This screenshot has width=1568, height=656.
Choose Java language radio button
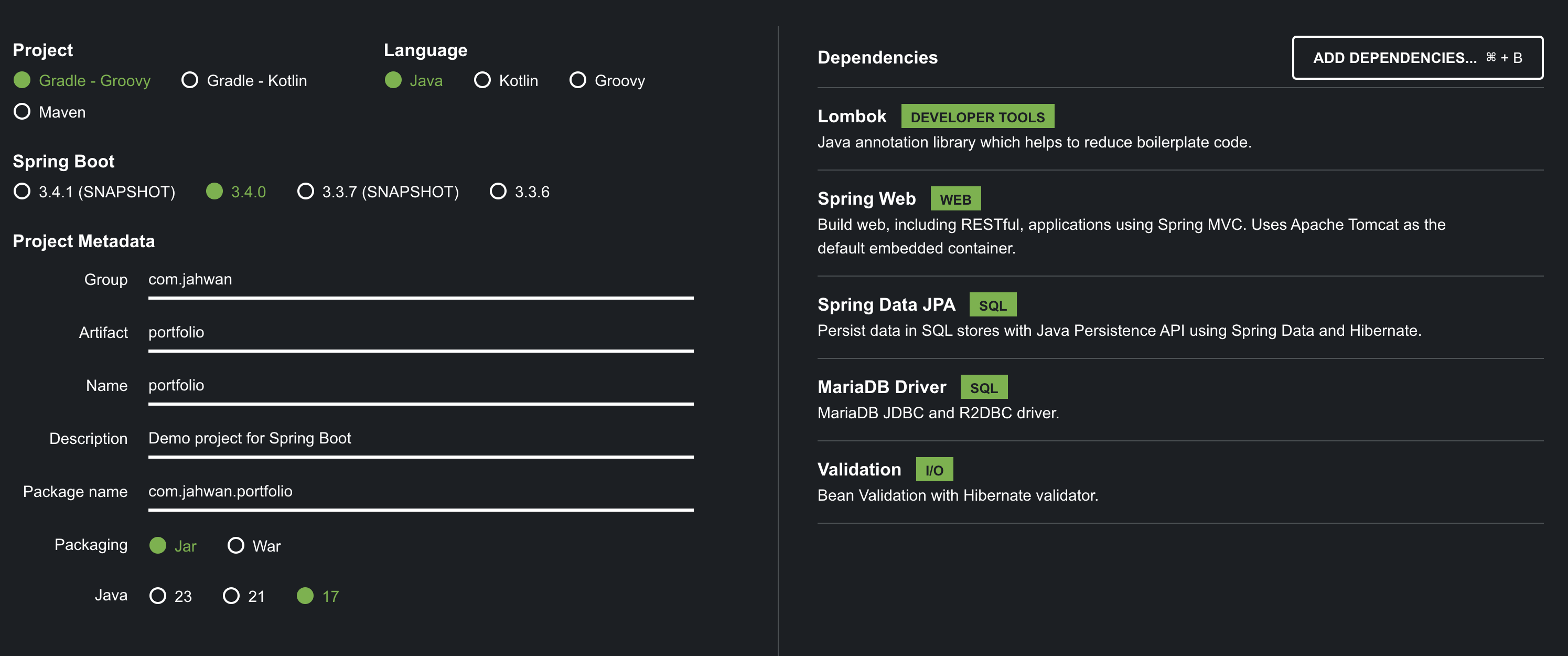click(x=393, y=80)
